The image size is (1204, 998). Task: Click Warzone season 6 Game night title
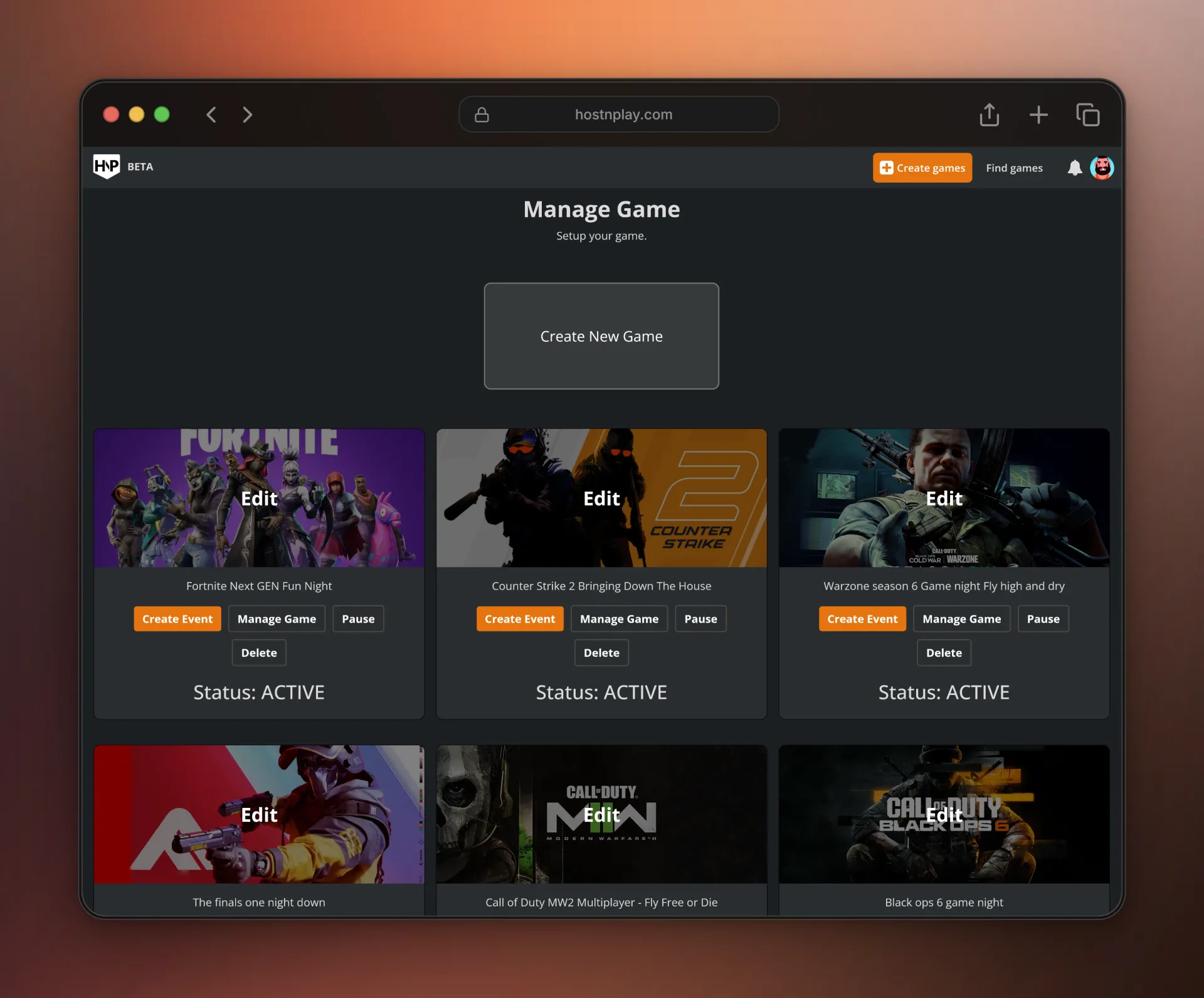point(944,586)
